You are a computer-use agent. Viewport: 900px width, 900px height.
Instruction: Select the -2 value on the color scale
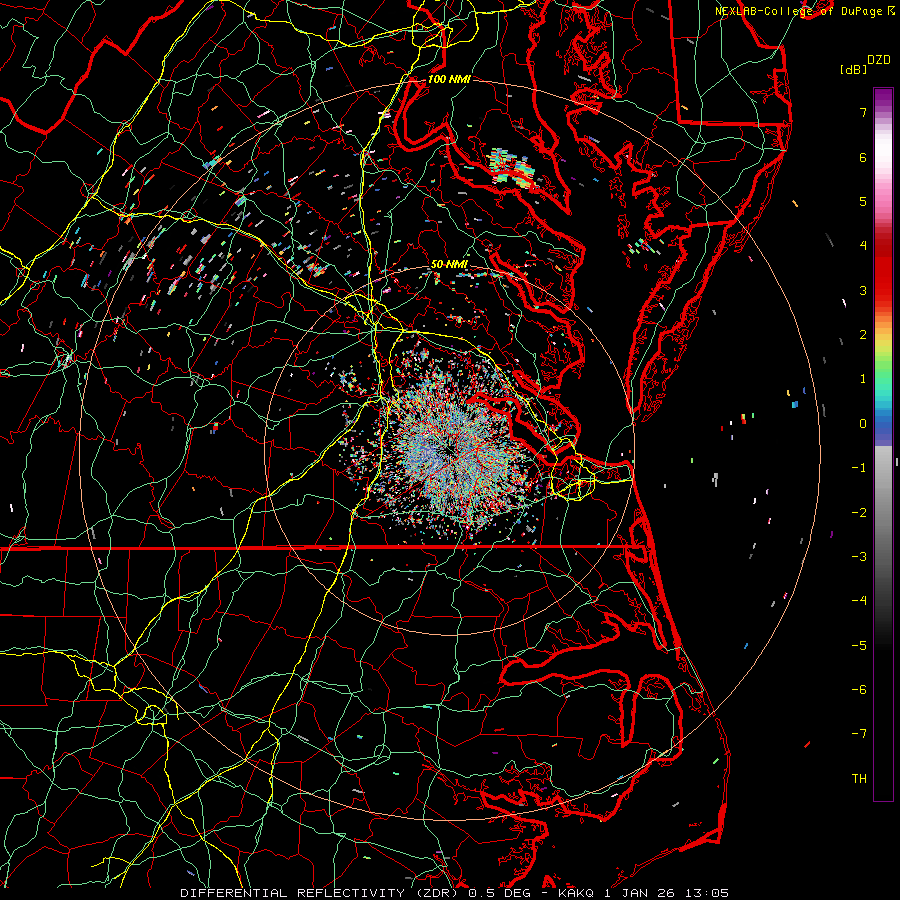coord(859,512)
